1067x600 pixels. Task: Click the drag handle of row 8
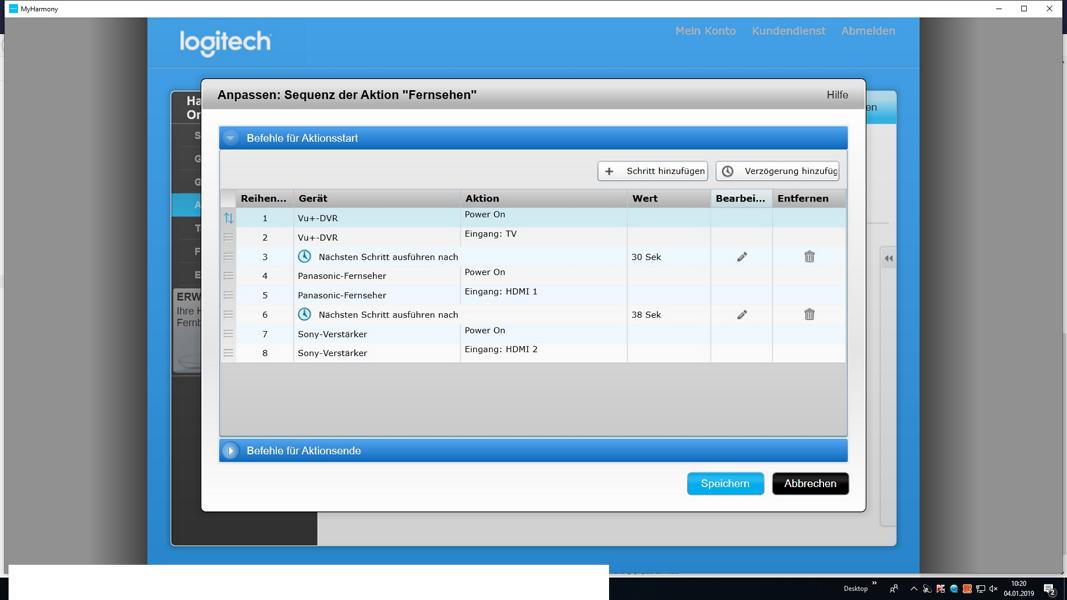click(x=229, y=353)
